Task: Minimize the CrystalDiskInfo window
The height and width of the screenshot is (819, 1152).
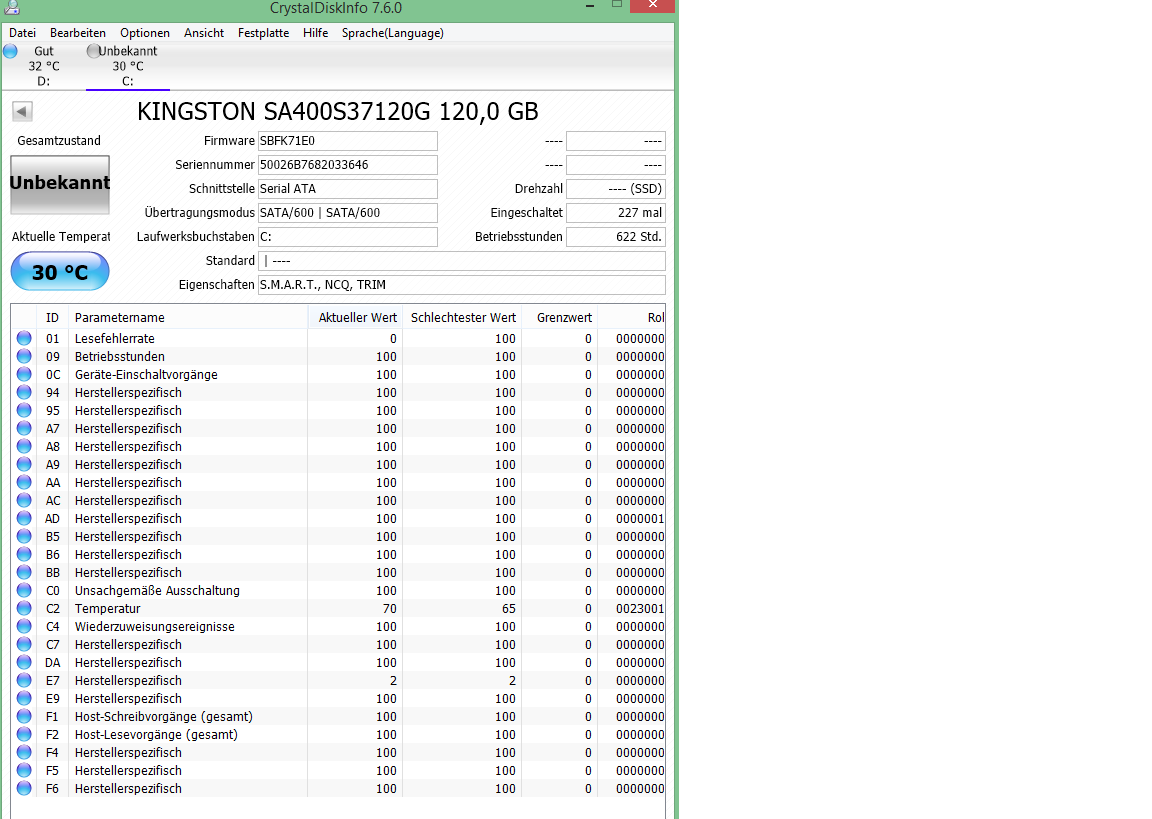Action: tap(589, 6)
